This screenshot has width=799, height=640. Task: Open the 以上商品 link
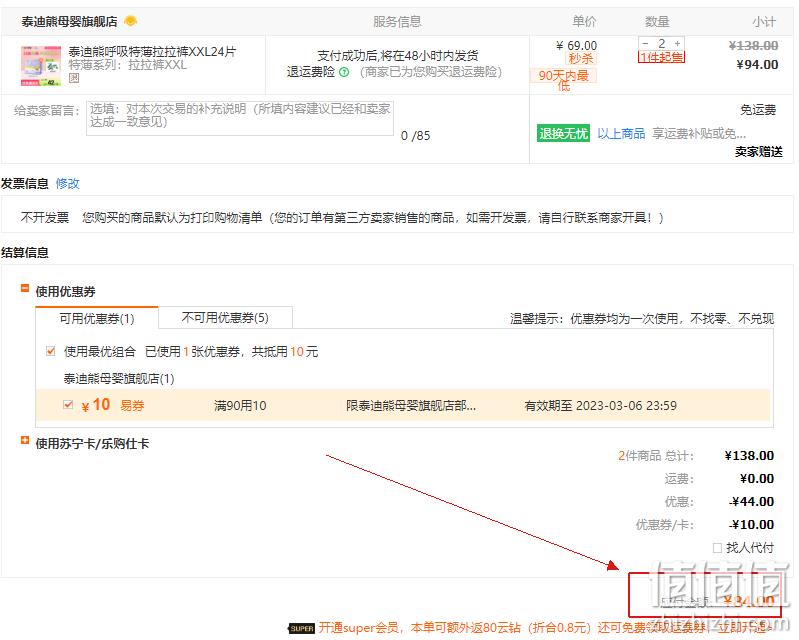(x=621, y=134)
